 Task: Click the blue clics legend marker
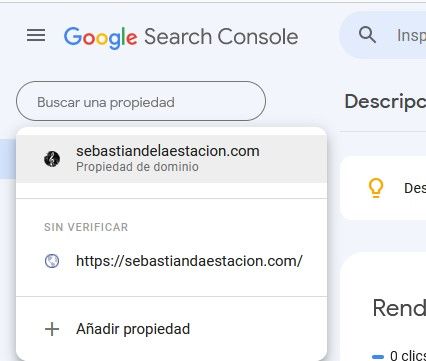[377, 357]
